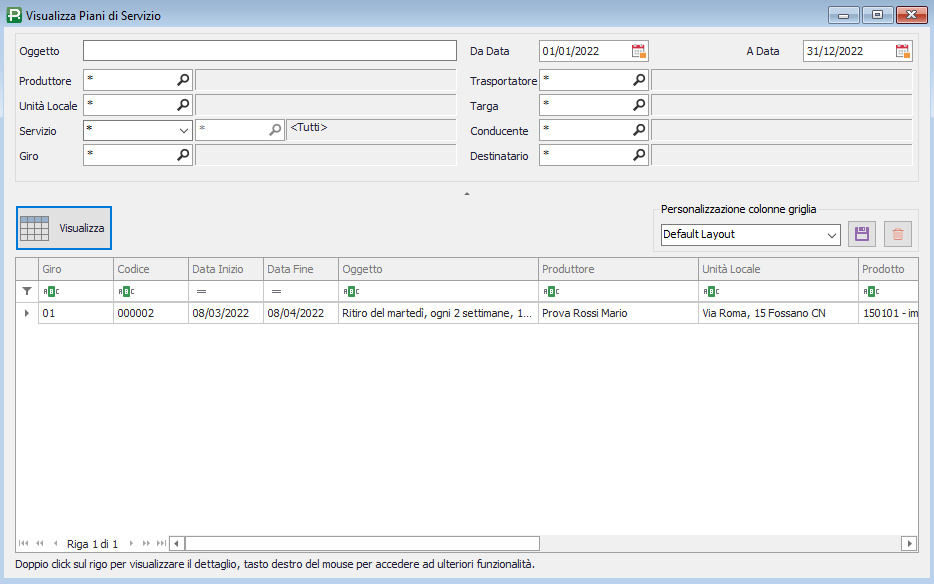This screenshot has width=934, height=584.
Task: Click the Oggetto text field
Action: pyautogui.click(x=269, y=51)
